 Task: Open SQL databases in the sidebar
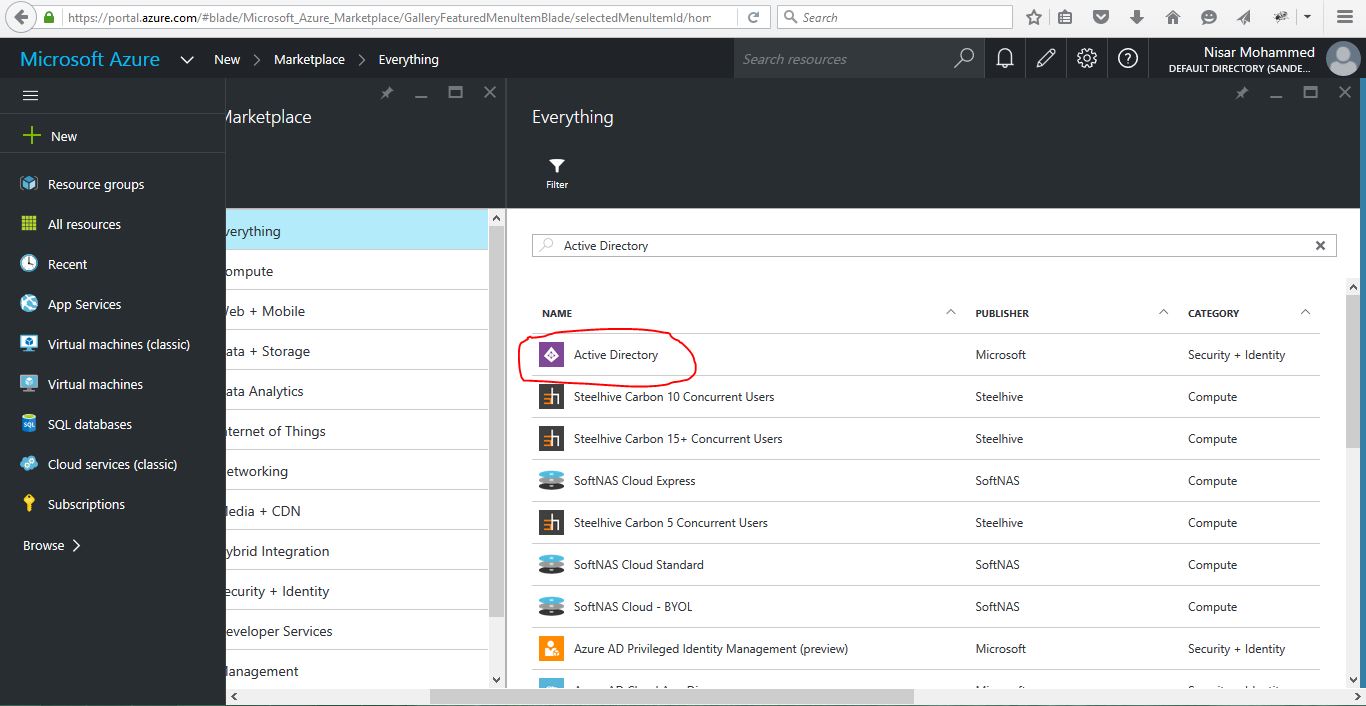click(x=90, y=424)
